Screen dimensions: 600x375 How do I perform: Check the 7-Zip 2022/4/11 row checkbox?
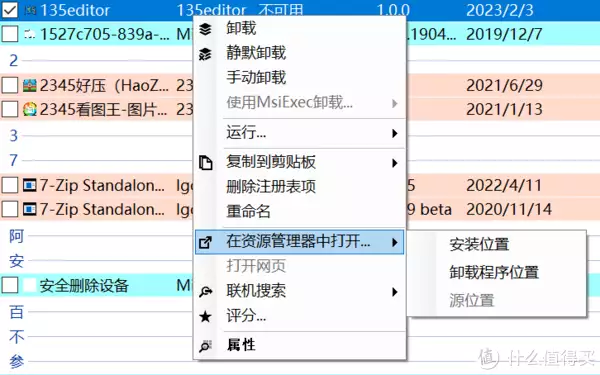click(10, 185)
